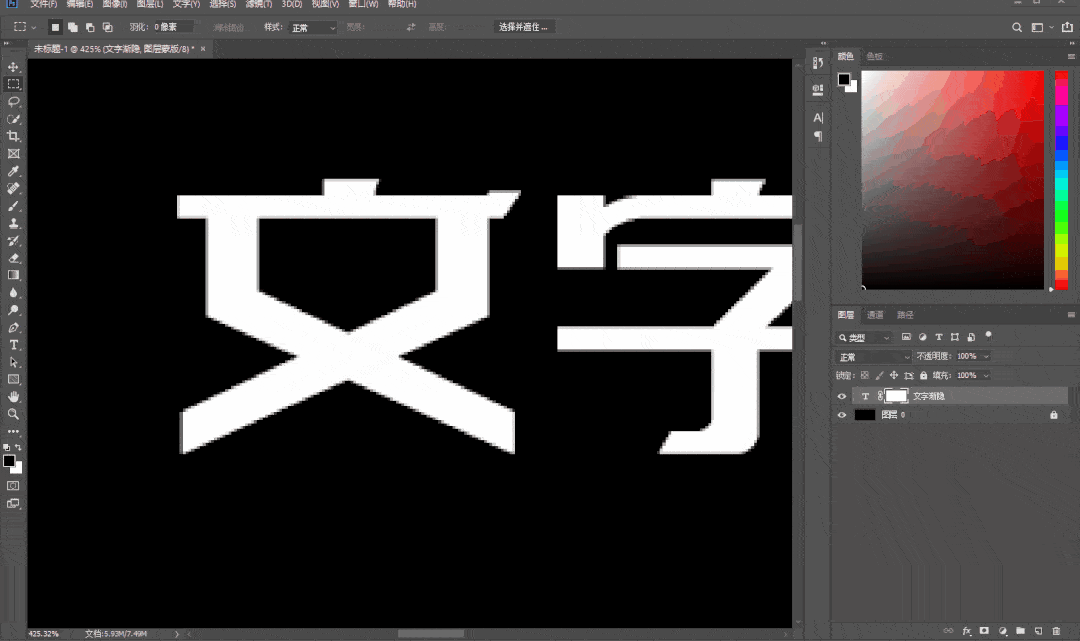Toggle the lock all layer button
The width and height of the screenshot is (1080, 641).
[923, 376]
